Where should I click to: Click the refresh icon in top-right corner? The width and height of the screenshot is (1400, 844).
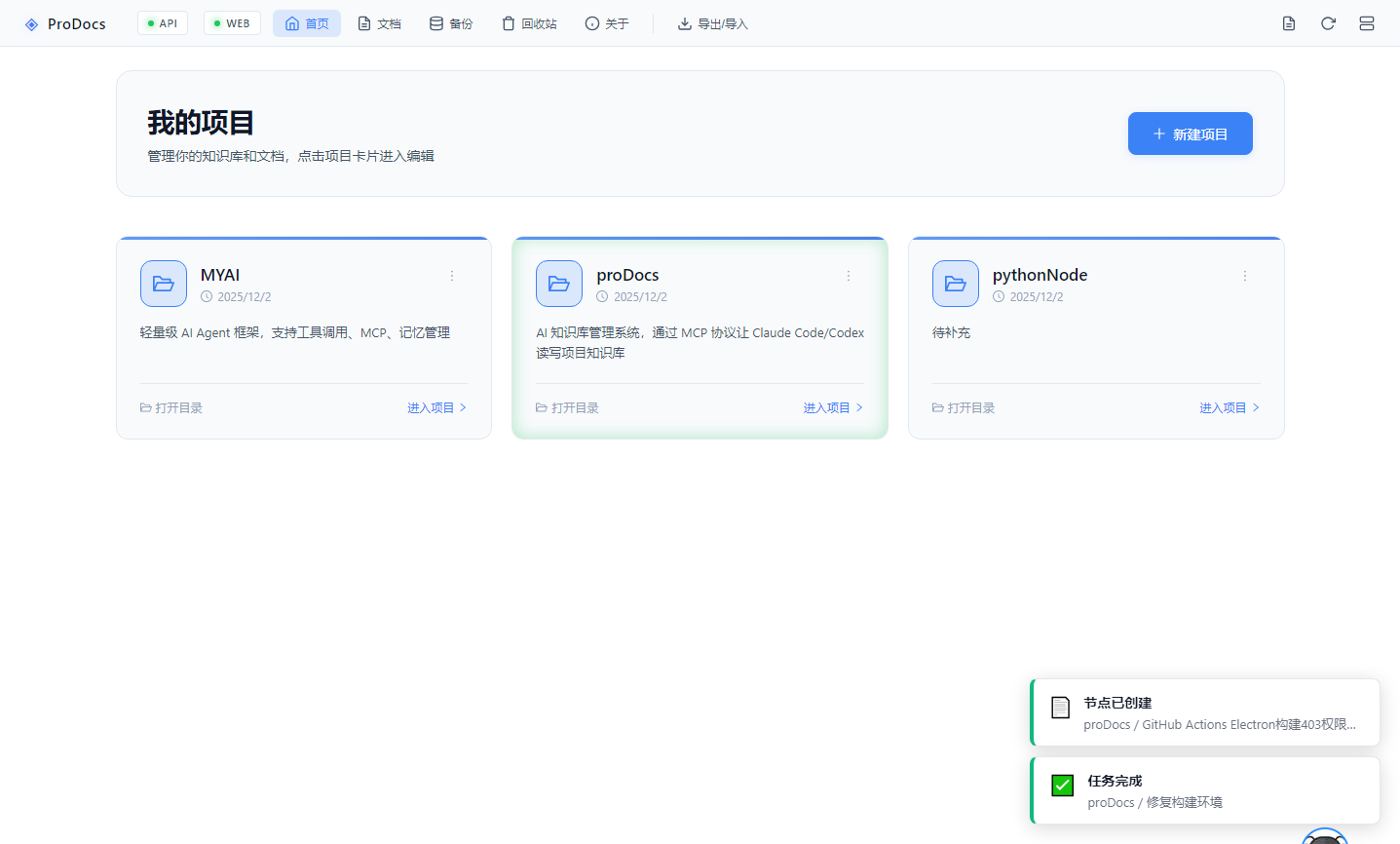pyautogui.click(x=1328, y=23)
